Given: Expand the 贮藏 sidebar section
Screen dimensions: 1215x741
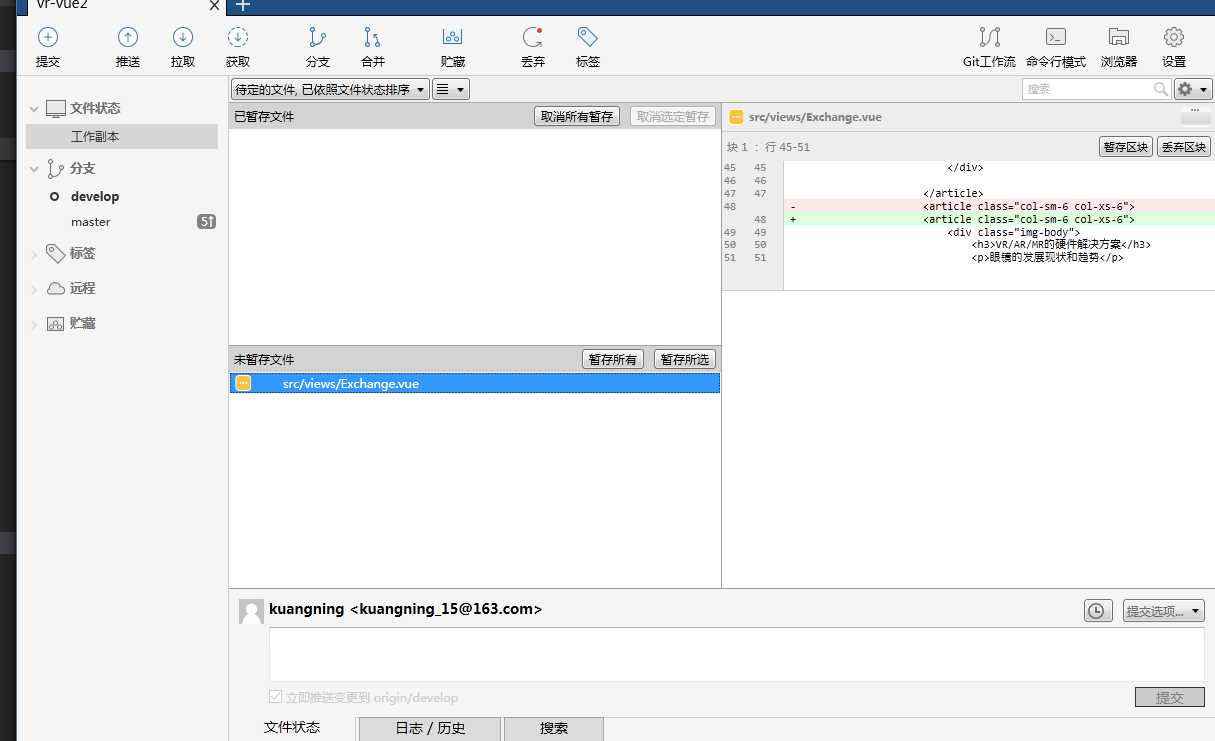Looking at the screenshot, I should [34, 324].
